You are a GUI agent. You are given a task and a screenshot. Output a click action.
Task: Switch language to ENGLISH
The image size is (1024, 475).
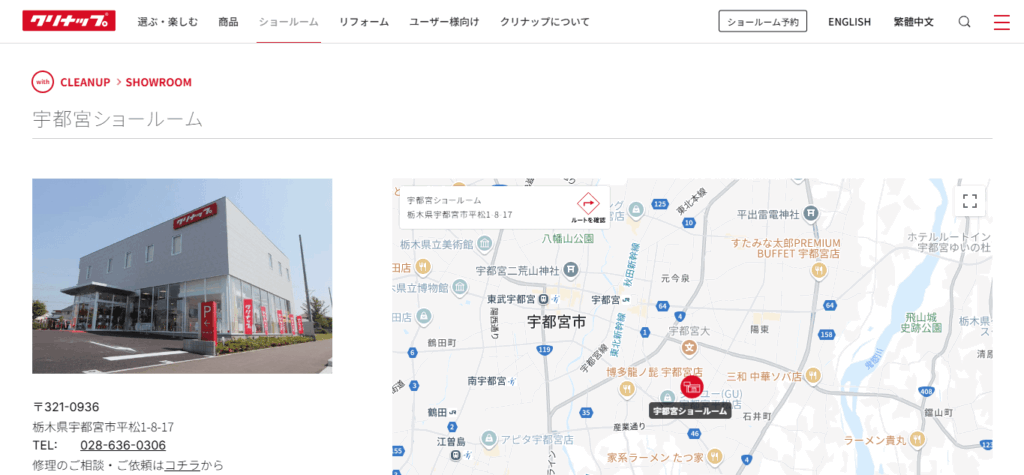849,22
